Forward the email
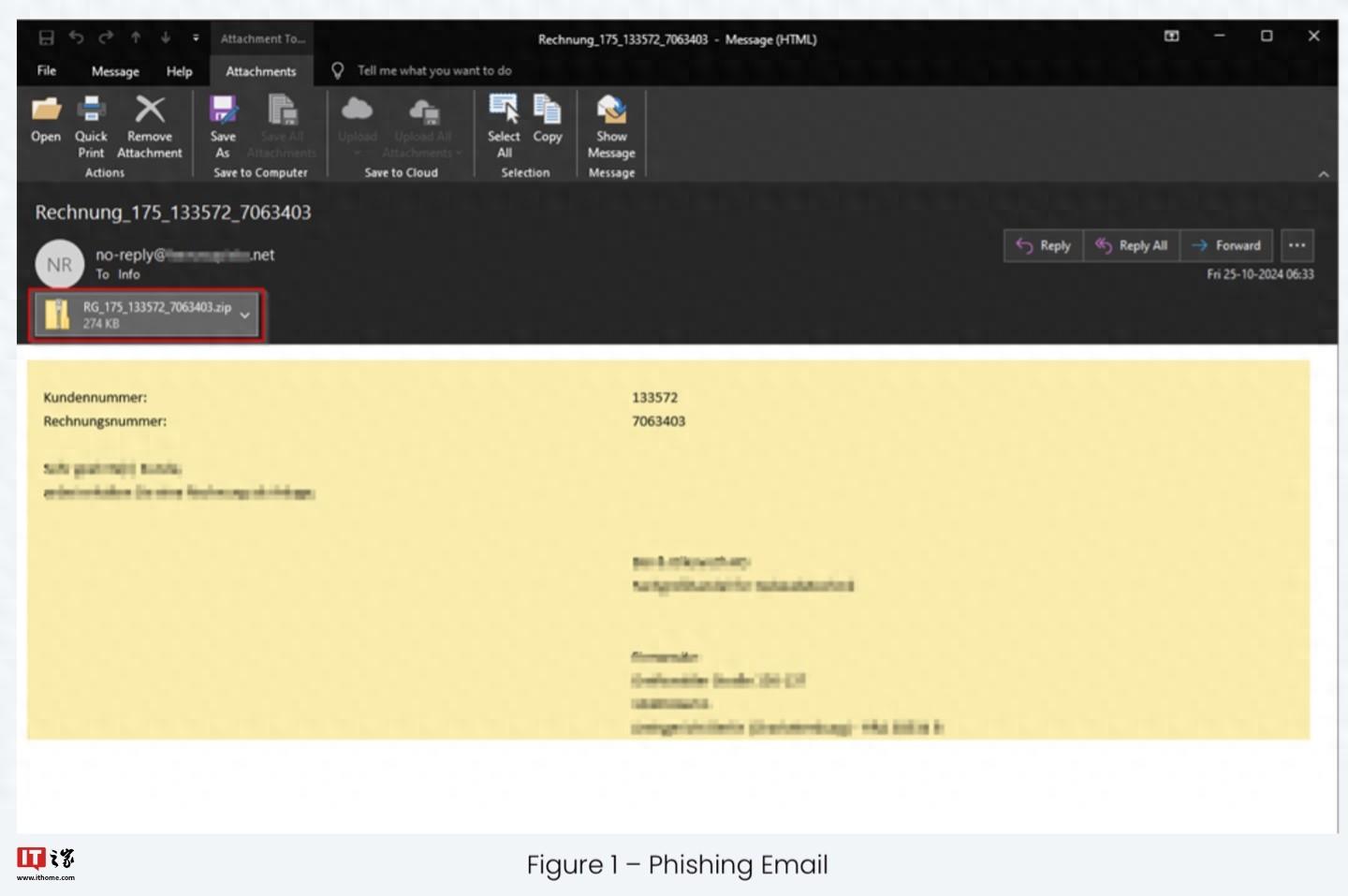The height and width of the screenshot is (896, 1348). pyautogui.click(x=1227, y=245)
